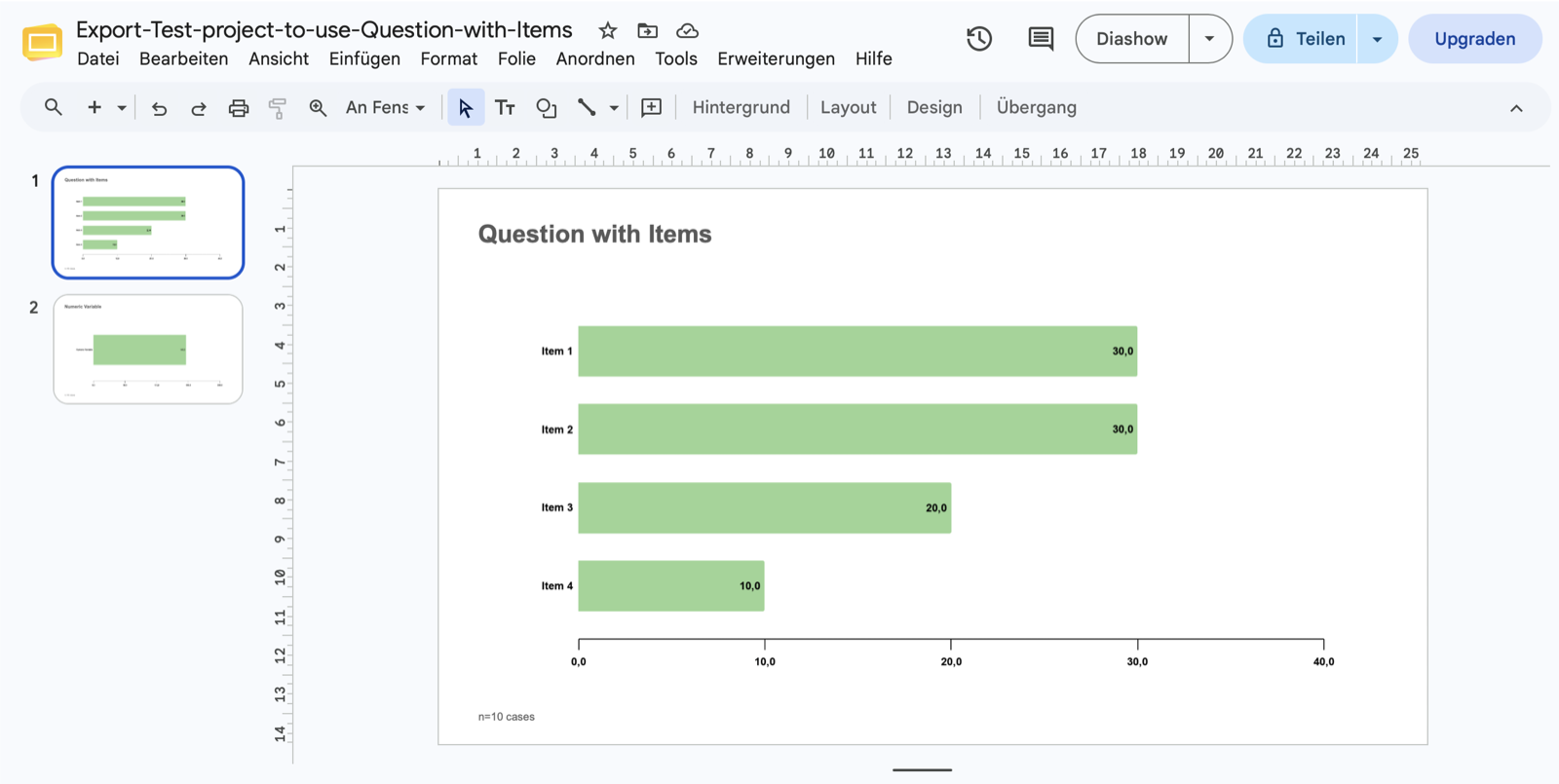Click the Hintergrund button

[741, 107]
